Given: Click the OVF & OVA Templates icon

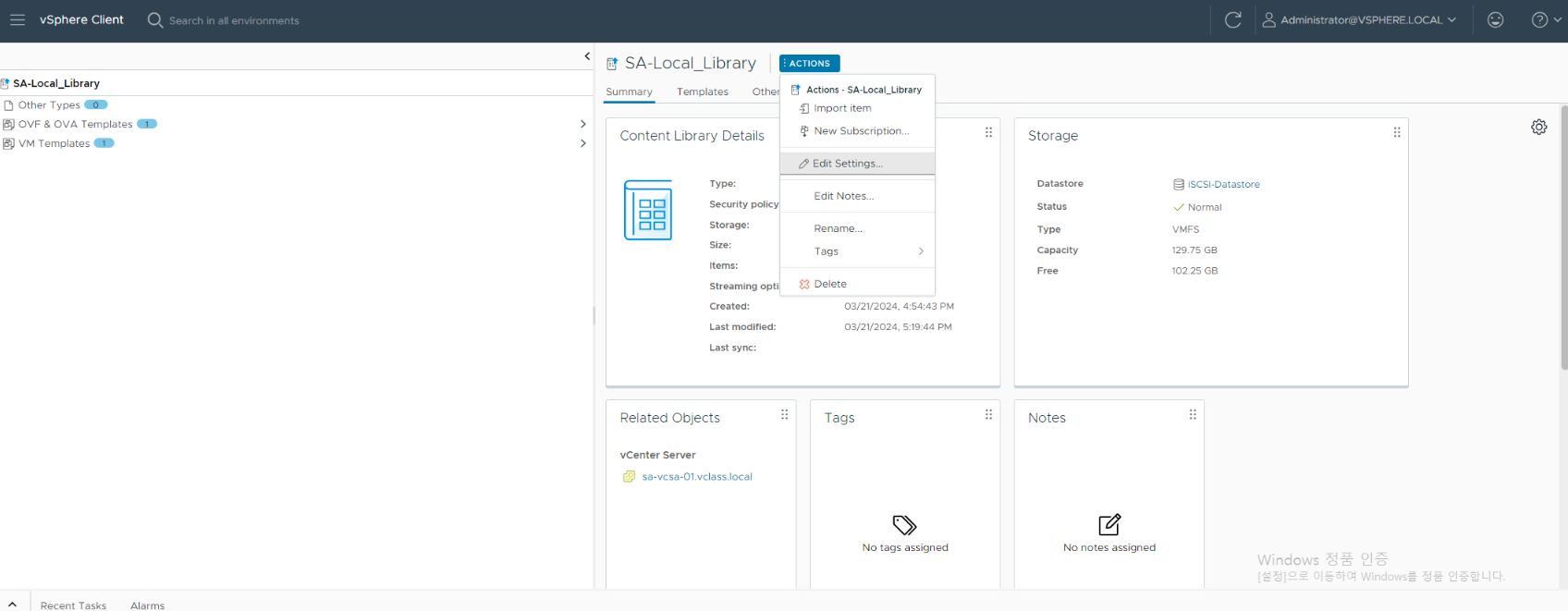Looking at the screenshot, I should coord(8,124).
